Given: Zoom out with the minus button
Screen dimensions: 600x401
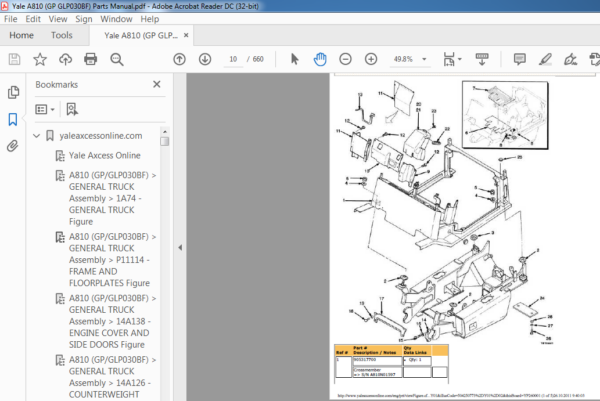Looking at the screenshot, I should tap(345, 59).
